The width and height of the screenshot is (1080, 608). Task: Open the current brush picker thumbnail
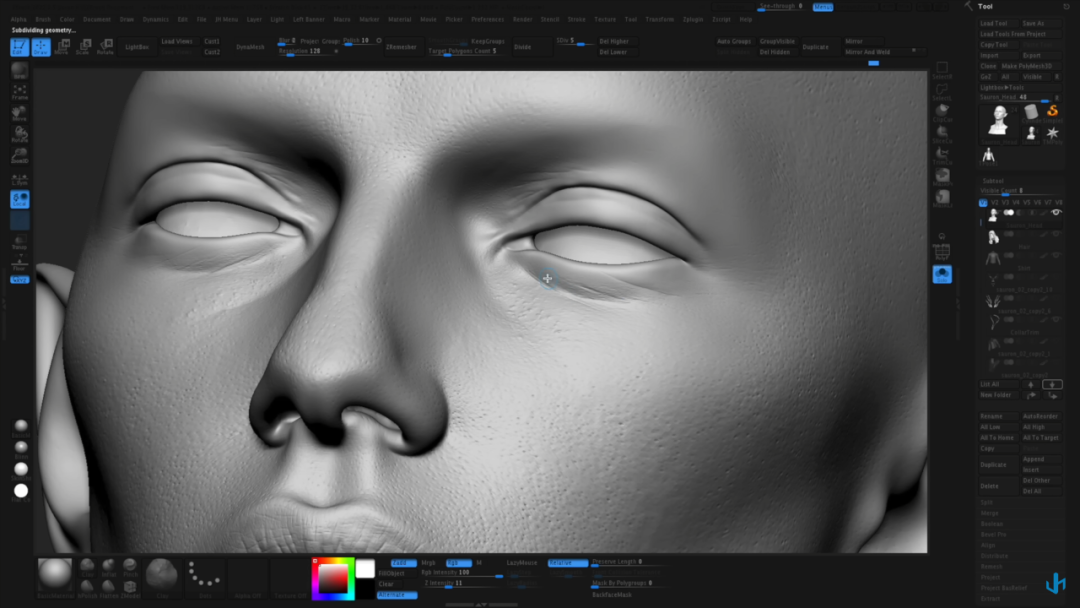click(x=162, y=576)
